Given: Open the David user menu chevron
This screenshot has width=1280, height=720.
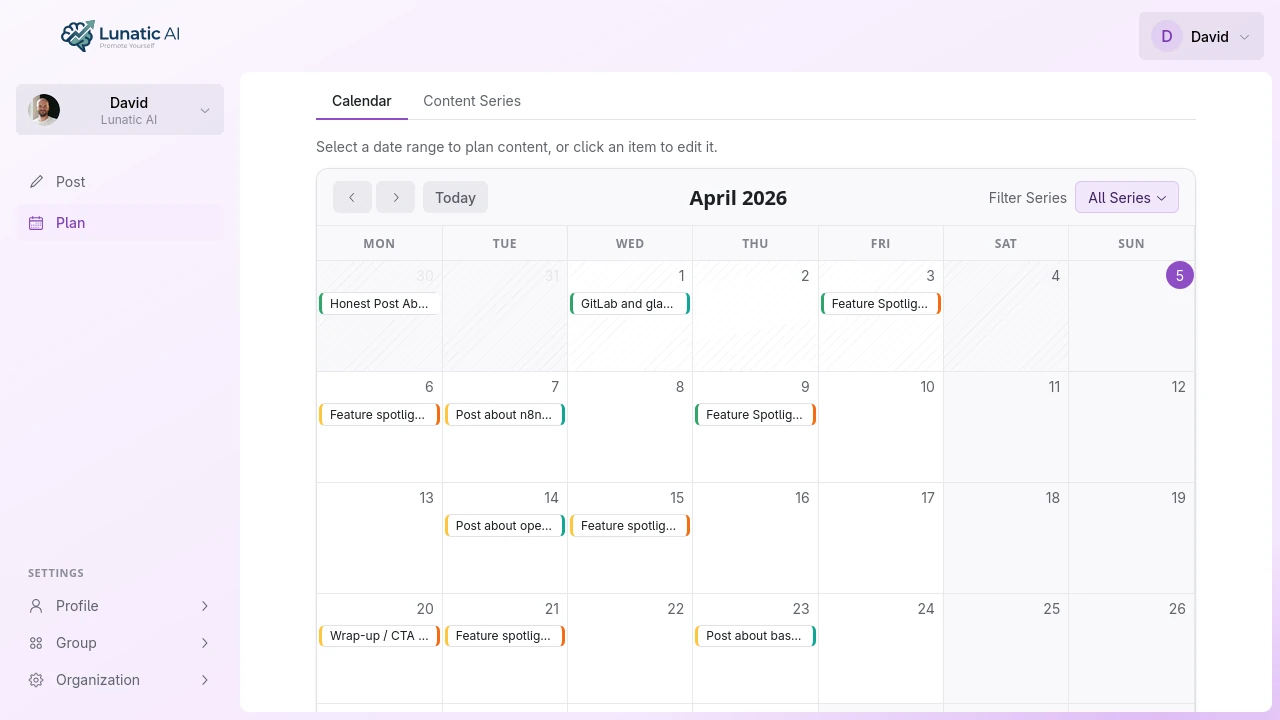Looking at the screenshot, I should pos(1244,37).
